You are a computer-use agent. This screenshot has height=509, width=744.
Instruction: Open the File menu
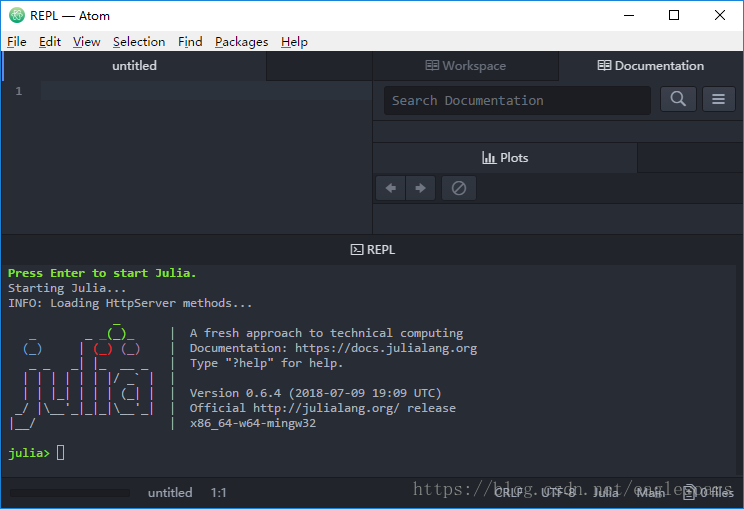[x=17, y=42]
